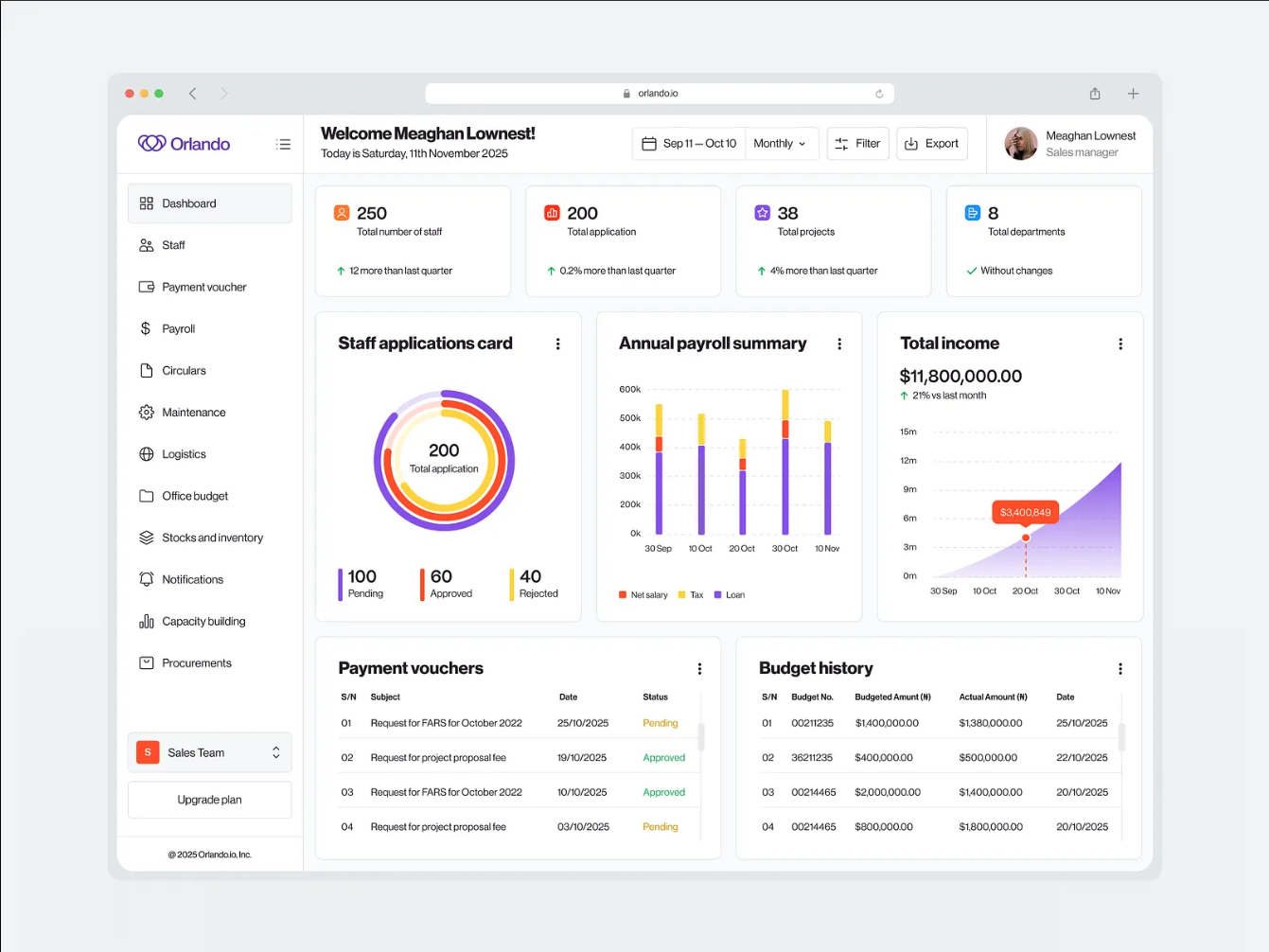Select Stocks and inventory in sidebar
1269x952 pixels.
click(212, 538)
